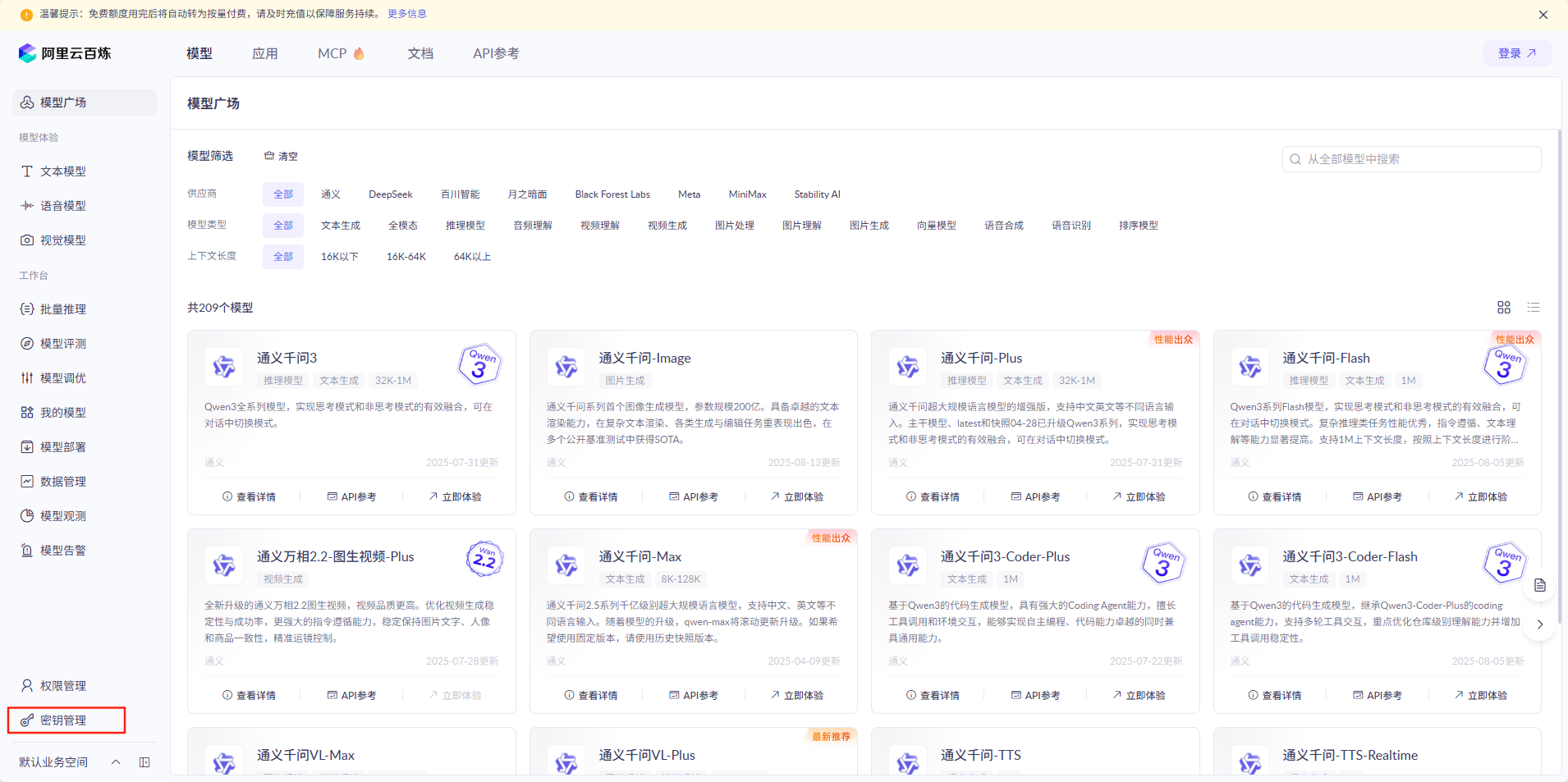Screen dimensions: 1568x782
Task: Filter context length 16K以下
Action: click(x=340, y=257)
